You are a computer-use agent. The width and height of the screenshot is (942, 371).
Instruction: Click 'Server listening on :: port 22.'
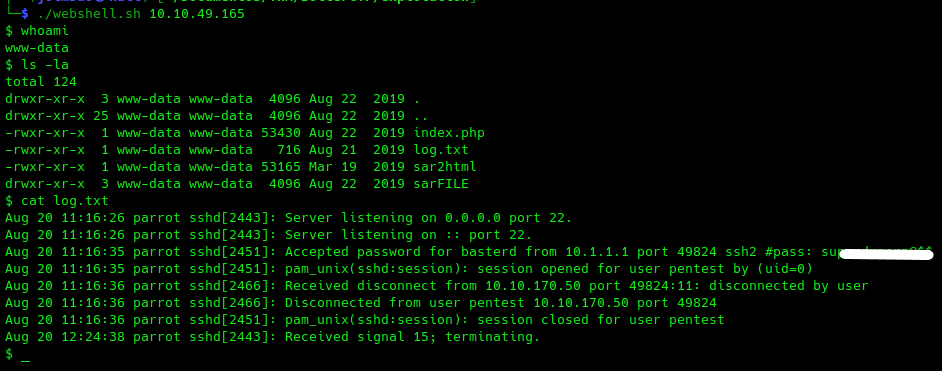coord(409,235)
